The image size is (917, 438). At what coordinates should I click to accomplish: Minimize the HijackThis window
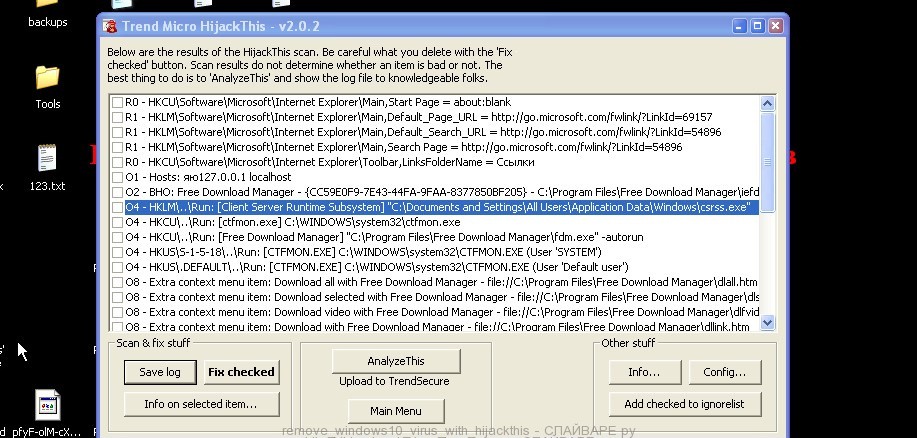(739, 26)
